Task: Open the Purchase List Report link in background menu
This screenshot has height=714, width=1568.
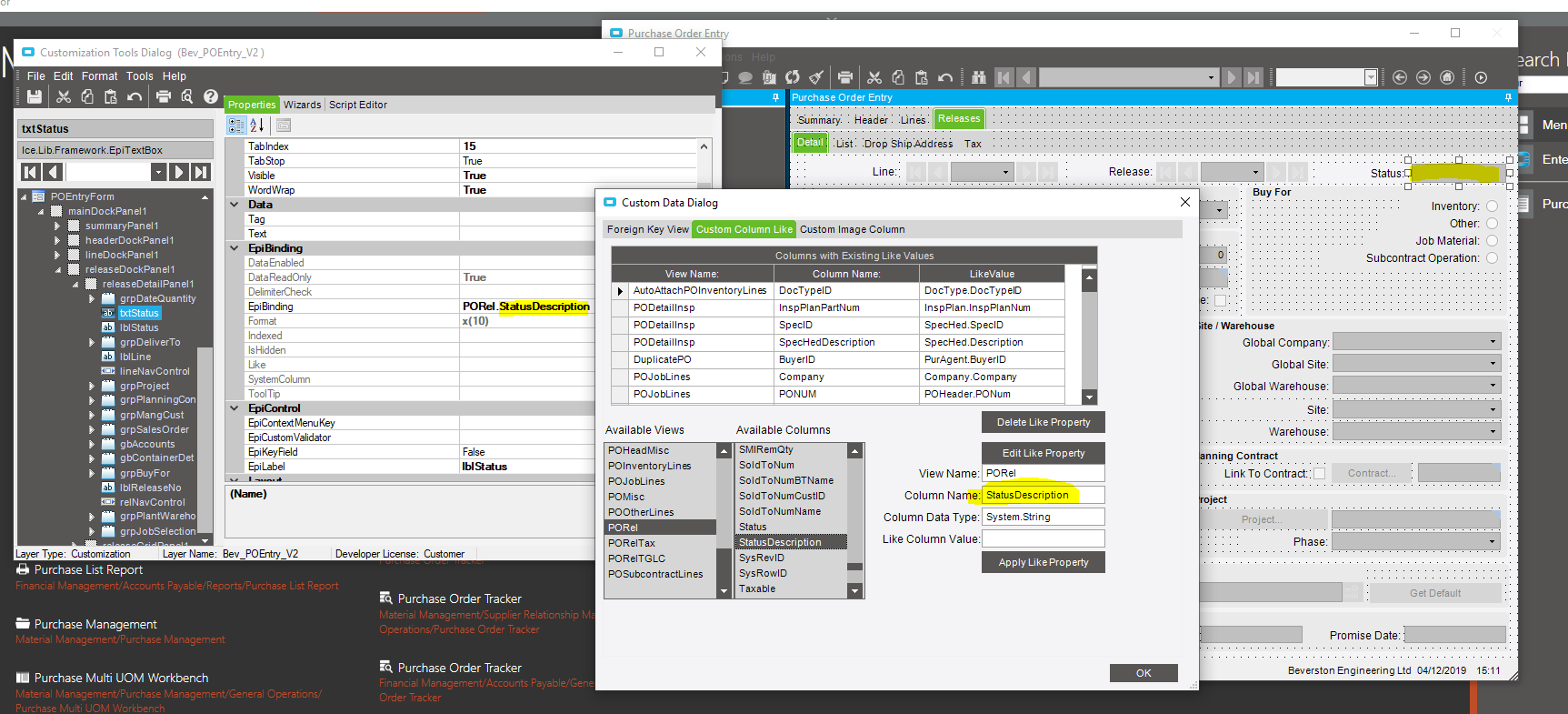Action: tap(88, 570)
